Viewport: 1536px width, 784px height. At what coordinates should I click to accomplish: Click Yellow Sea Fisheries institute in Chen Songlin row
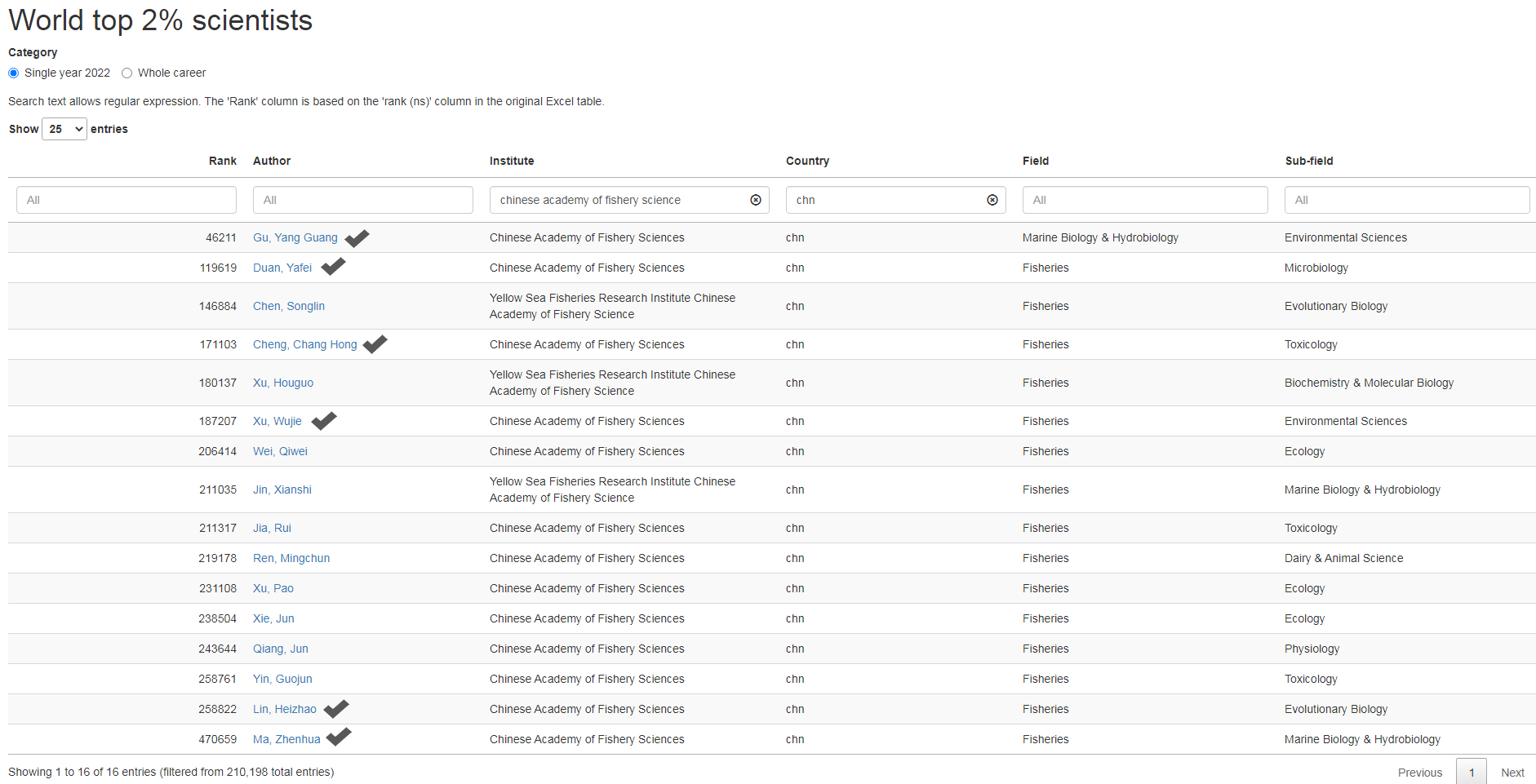point(612,306)
